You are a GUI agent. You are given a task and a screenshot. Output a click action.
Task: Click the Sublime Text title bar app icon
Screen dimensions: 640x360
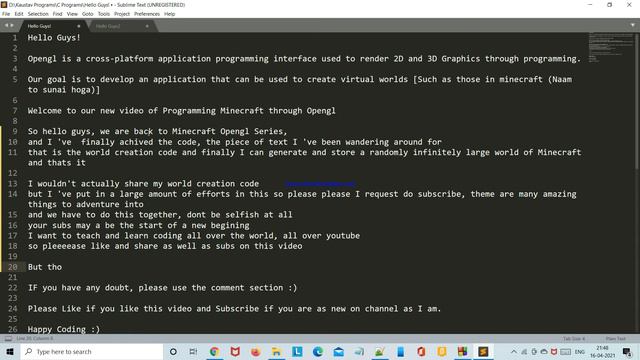[x=4, y=4]
